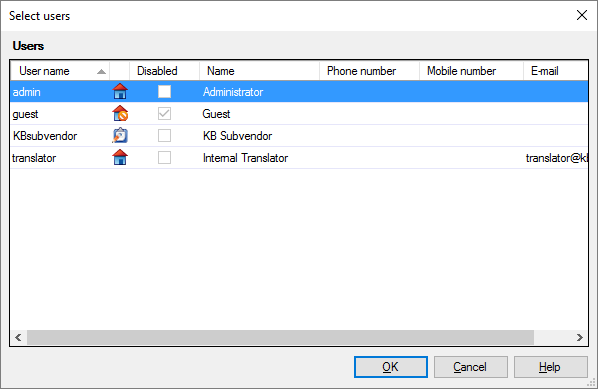Toggle Disabled checkbox for guest
This screenshot has width=598, height=389.
(164, 114)
